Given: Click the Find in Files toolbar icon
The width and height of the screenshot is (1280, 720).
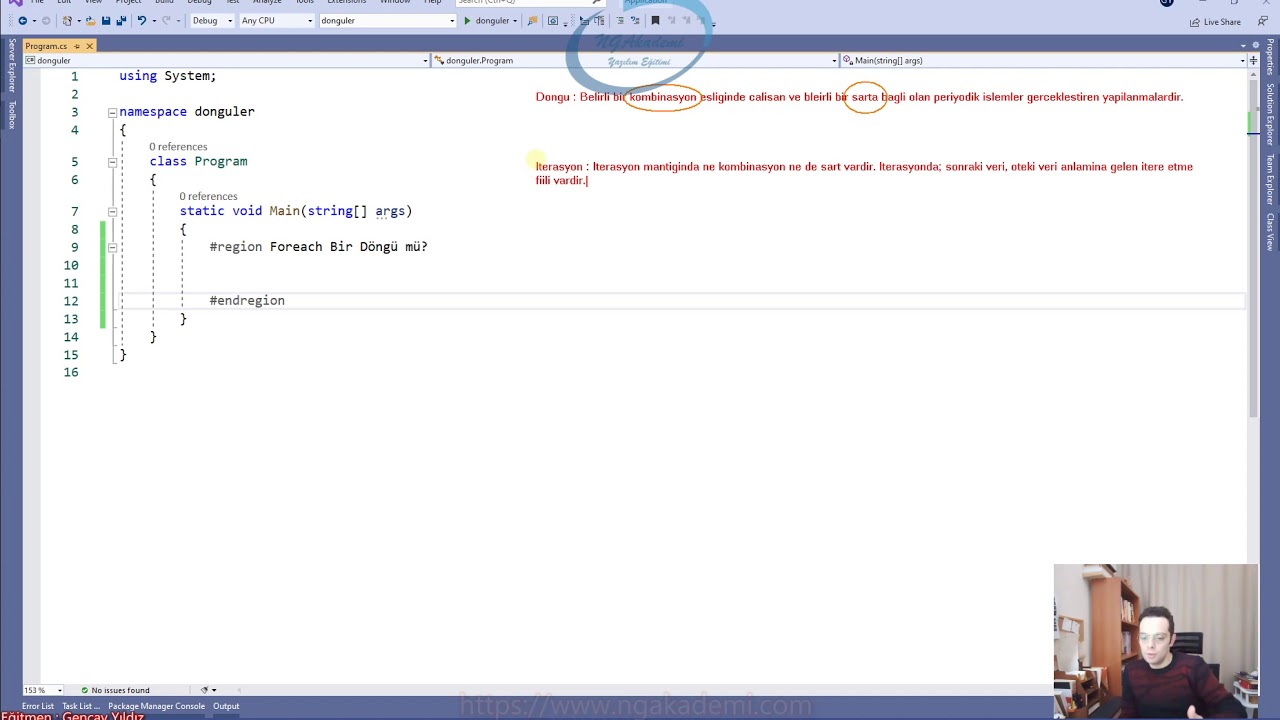Looking at the screenshot, I should pos(532,21).
